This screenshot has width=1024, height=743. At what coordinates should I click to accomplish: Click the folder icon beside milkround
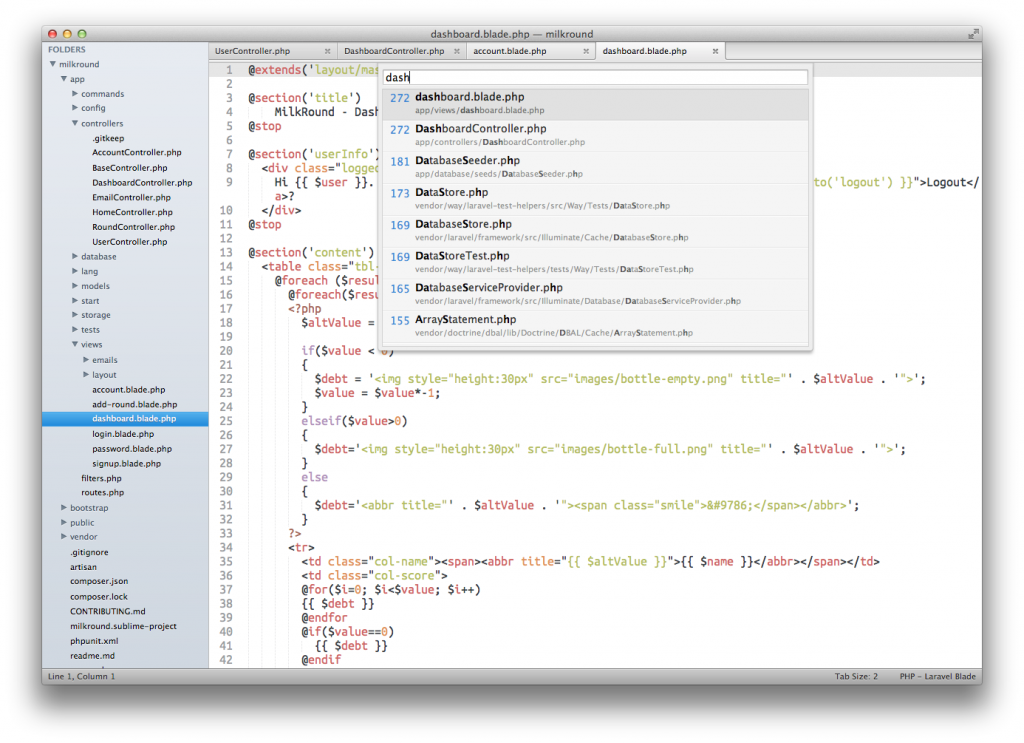point(52,63)
